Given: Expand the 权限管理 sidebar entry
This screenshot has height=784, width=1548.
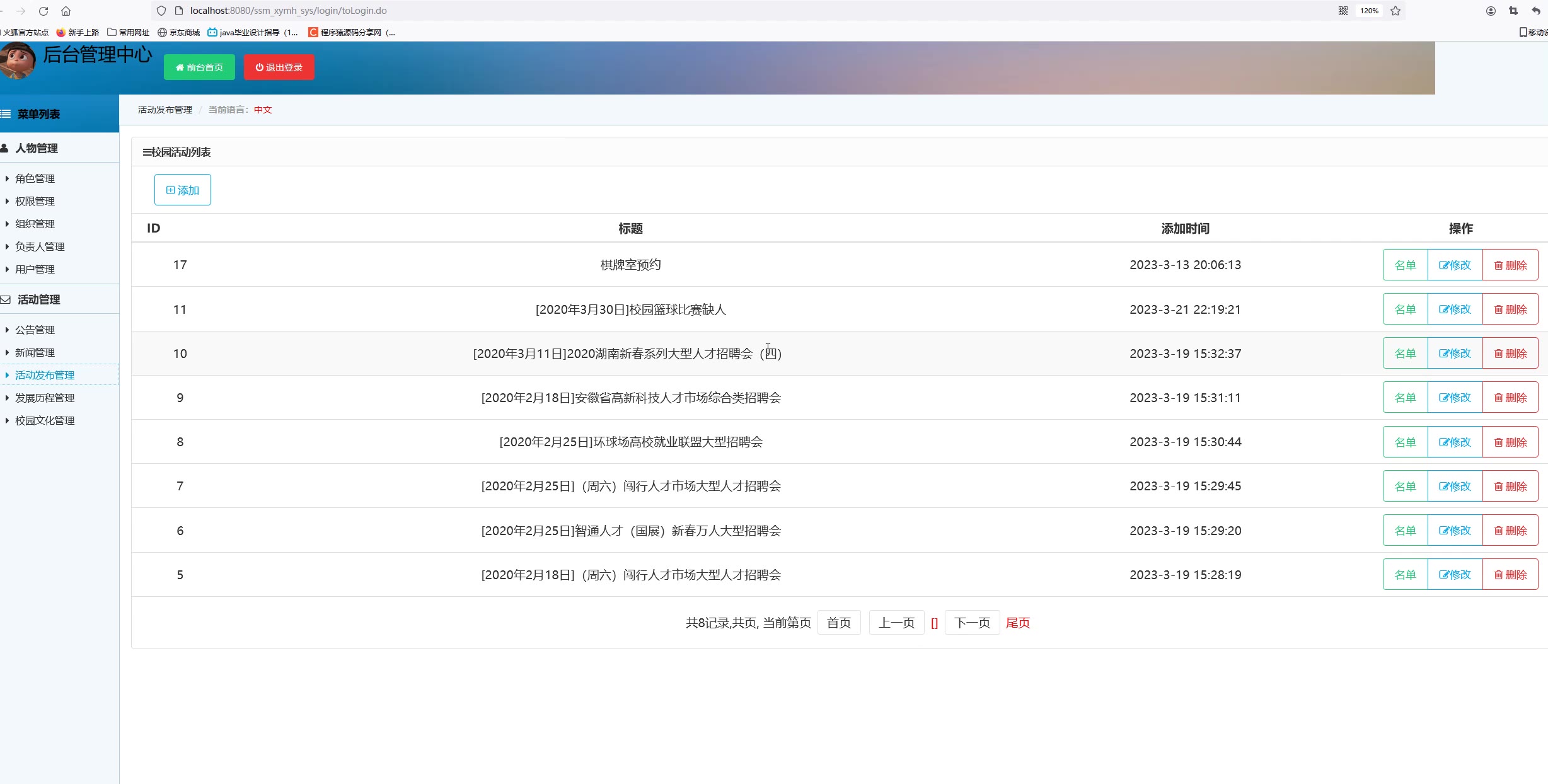Looking at the screenshot, I should [35, 201].
